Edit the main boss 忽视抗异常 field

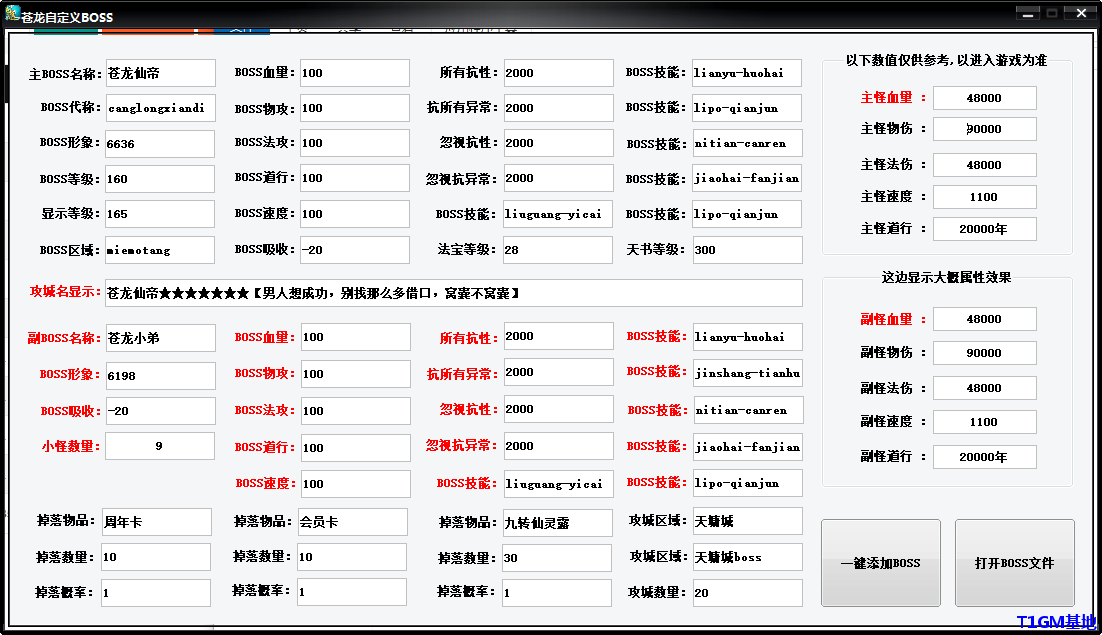click(x=559, y=178)
